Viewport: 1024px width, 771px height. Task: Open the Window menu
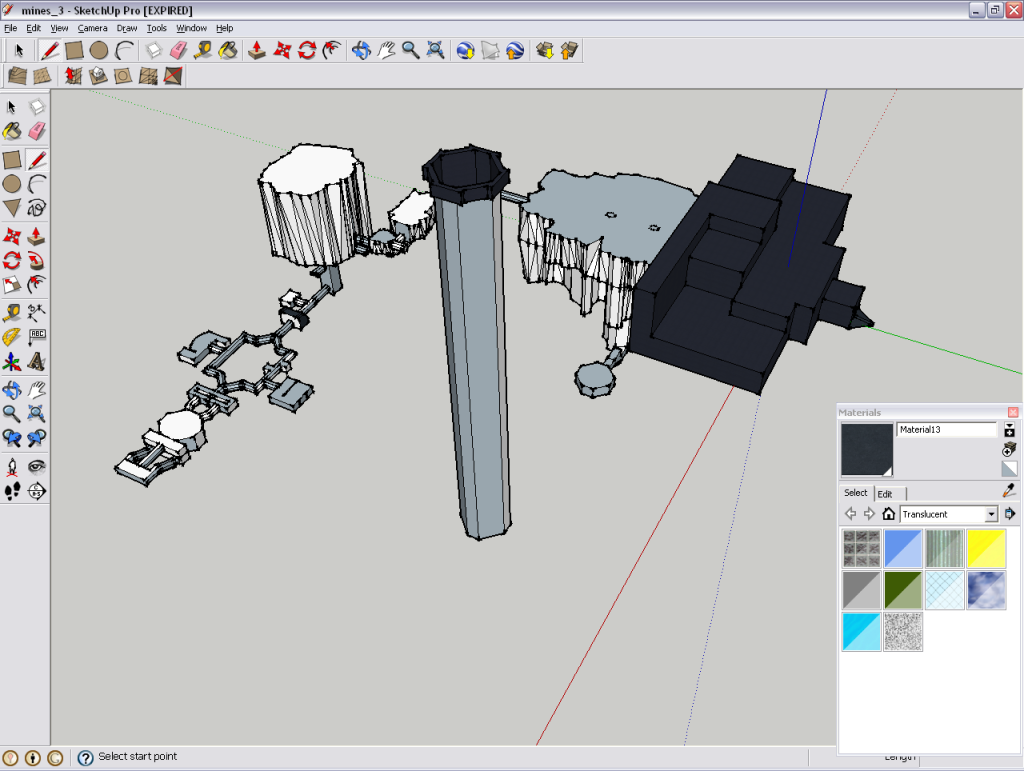(191, 28)
